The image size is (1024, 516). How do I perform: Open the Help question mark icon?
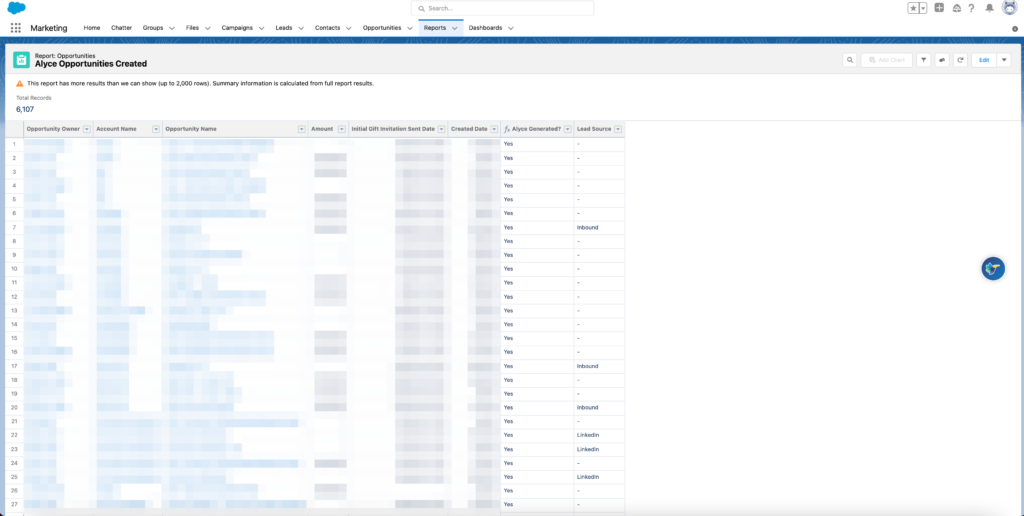(x=972, y=8)
